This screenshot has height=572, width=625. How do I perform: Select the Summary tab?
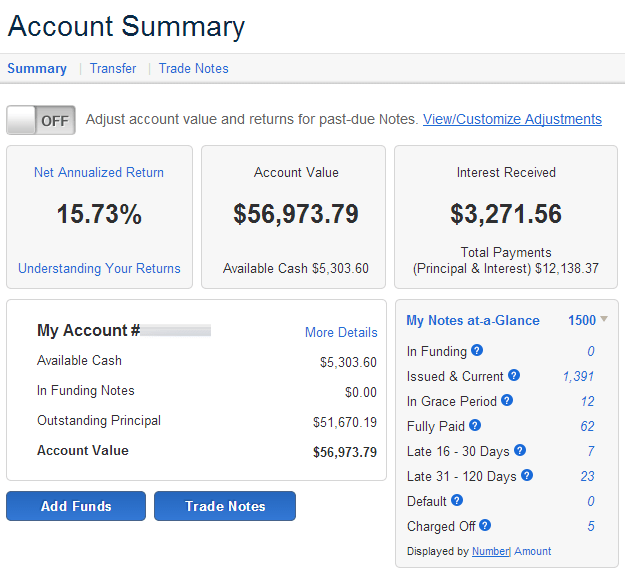[x=37, y=69]
